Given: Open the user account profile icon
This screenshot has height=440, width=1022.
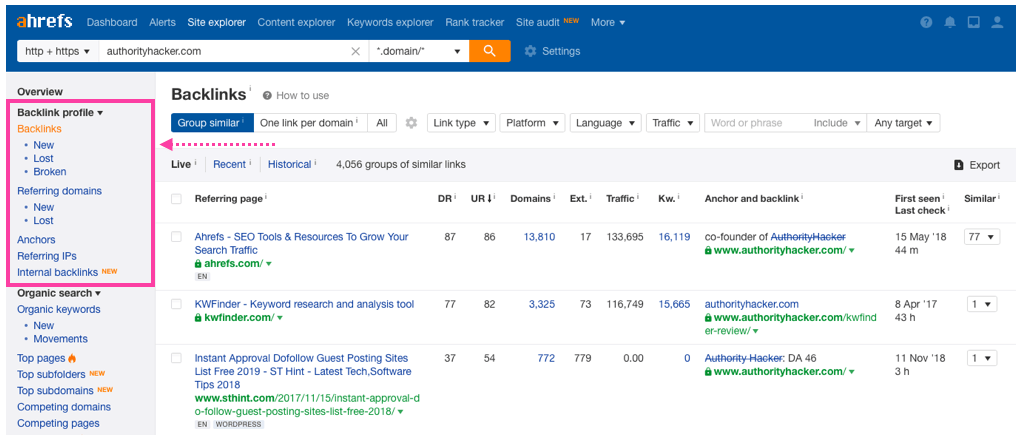Looking at the screenshot, I should (997, 22).
